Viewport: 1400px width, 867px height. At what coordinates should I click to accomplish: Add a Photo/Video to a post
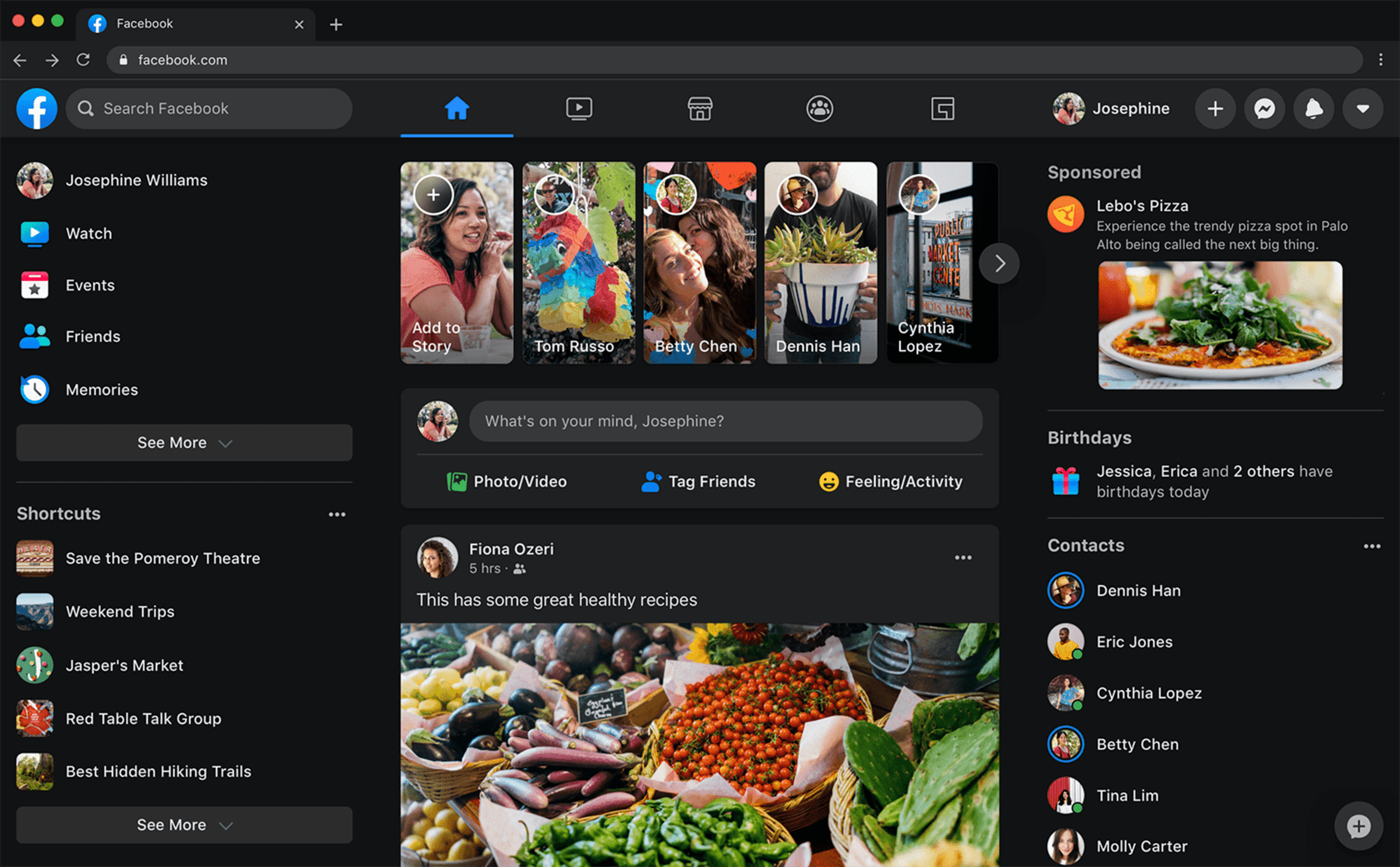click(507, 481)
